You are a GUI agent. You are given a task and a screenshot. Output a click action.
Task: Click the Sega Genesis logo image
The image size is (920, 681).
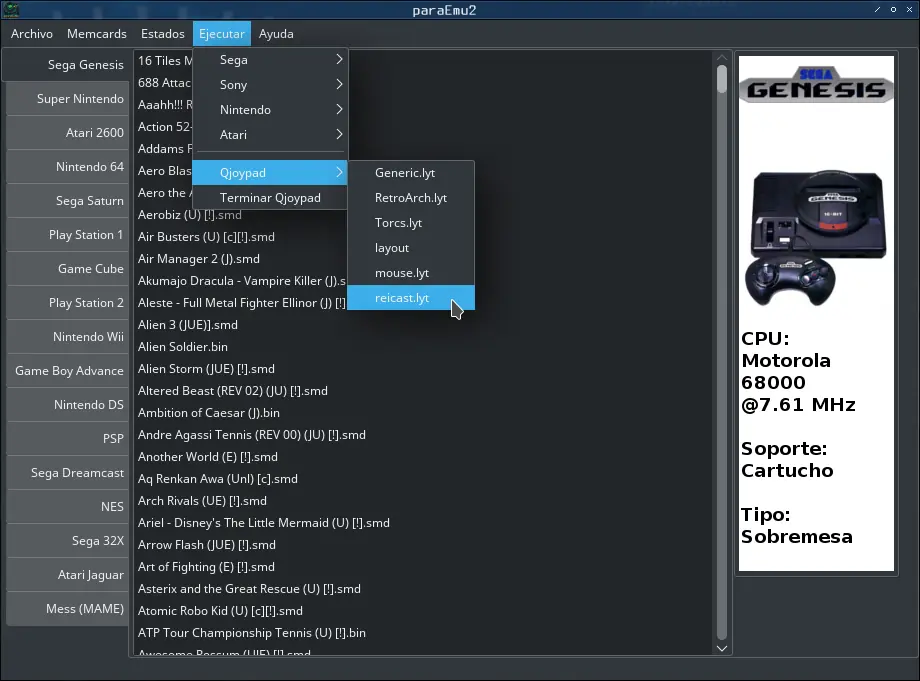click(816, 85)
